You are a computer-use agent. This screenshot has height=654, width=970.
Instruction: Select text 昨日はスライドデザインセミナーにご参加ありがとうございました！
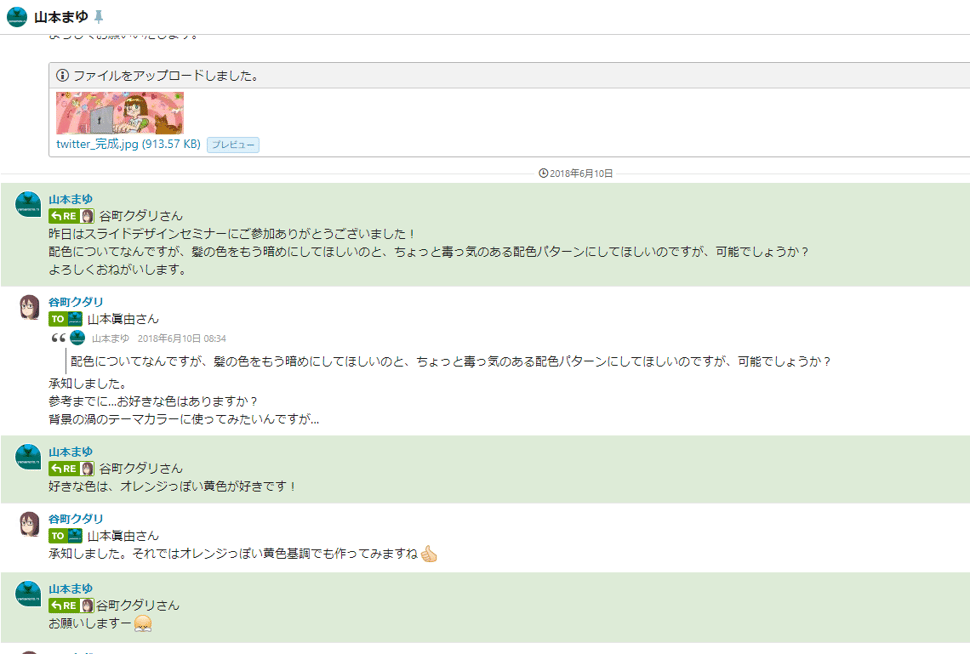click(232, 234)
